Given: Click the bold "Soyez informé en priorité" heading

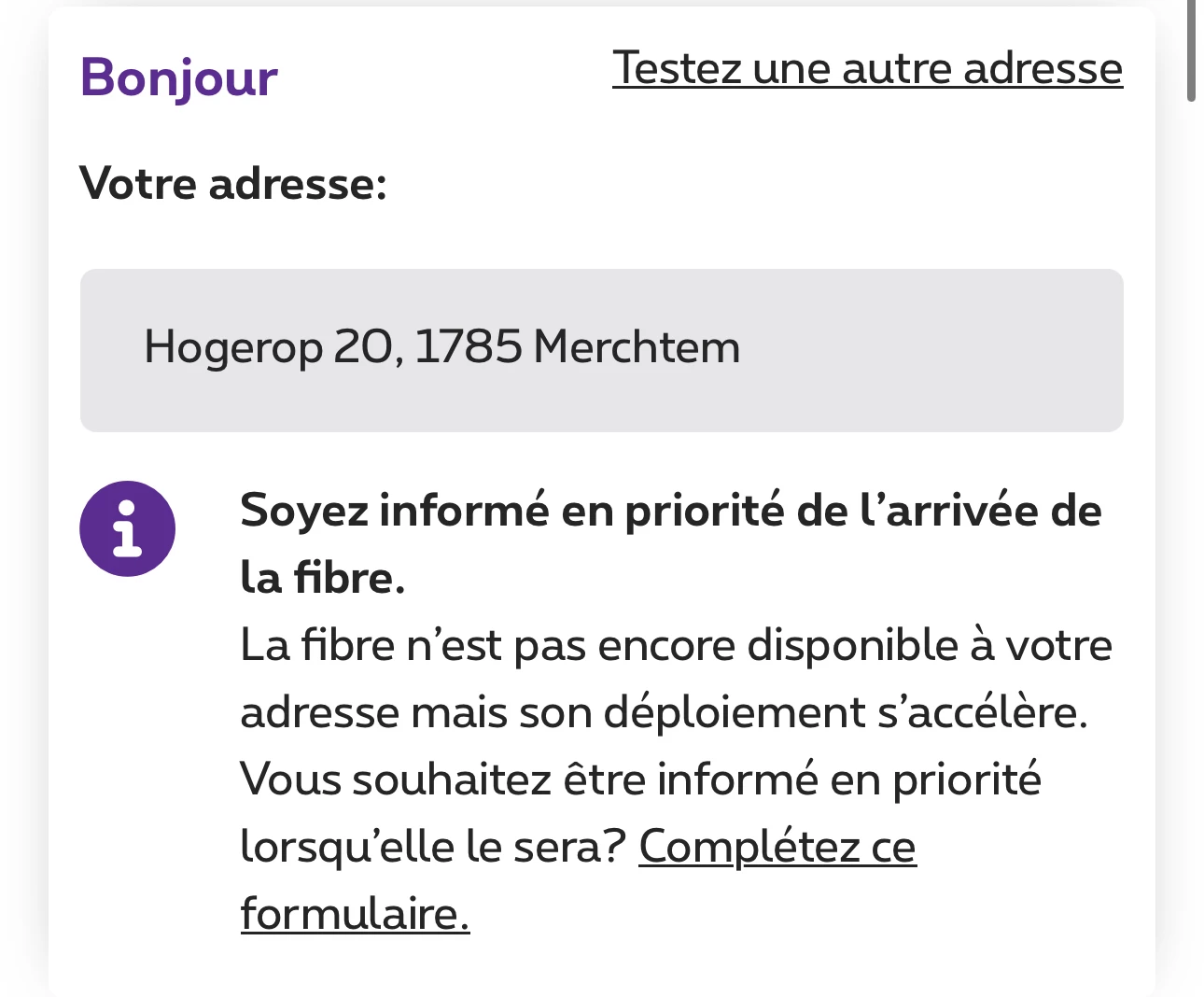Looking at the screenshot, I should point(670,511).
